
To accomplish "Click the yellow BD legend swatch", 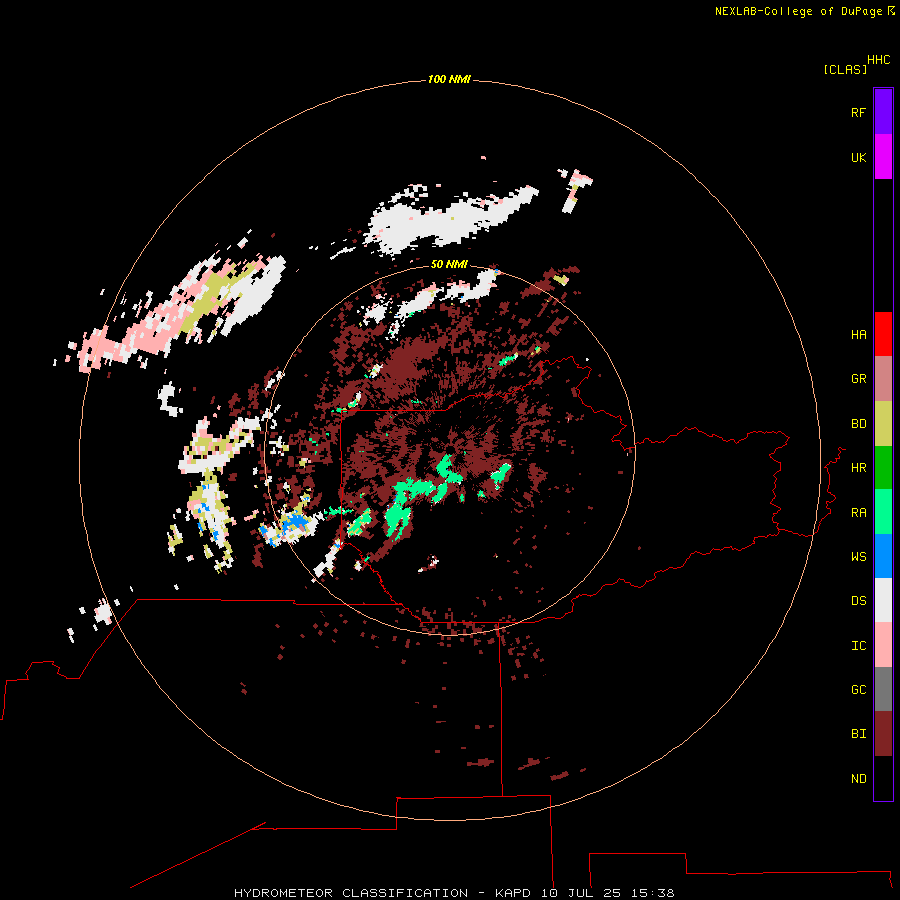I will tap(883, 424).
